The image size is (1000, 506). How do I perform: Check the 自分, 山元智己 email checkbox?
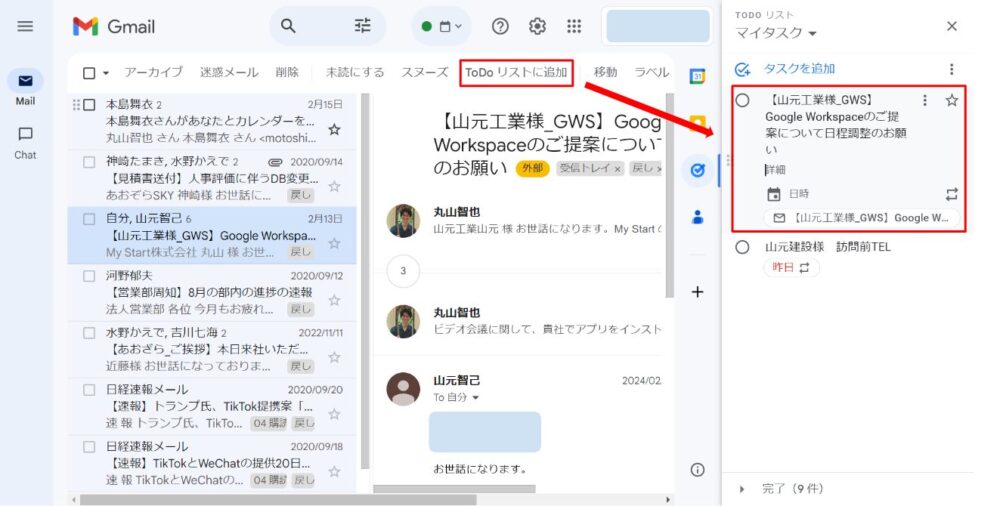[89, 219]
